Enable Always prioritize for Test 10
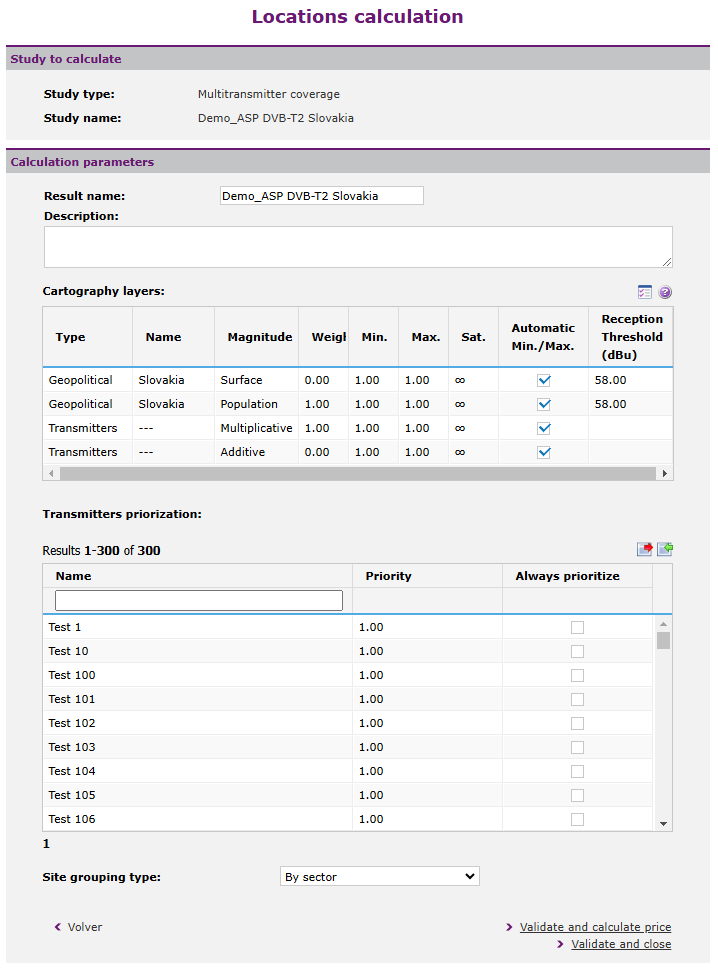Viewport: 718px width, 970px height. click(577, 651)
